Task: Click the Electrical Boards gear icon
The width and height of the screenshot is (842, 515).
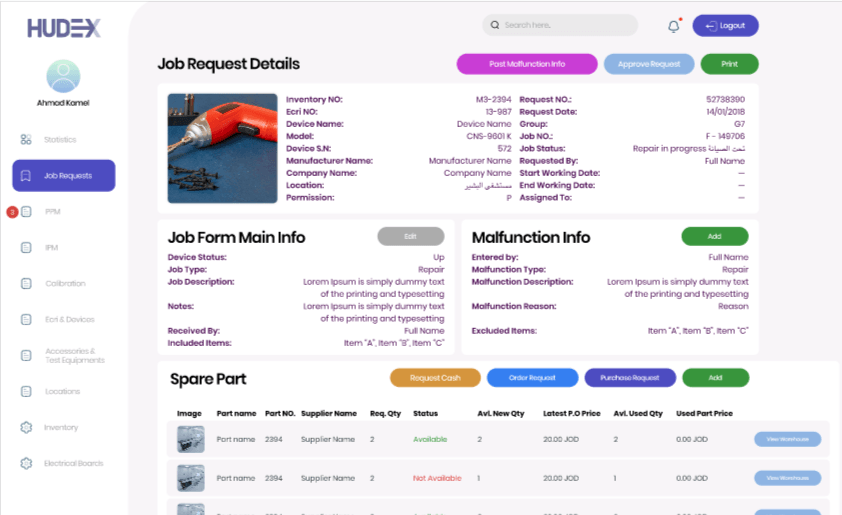Action: point(26,464)
